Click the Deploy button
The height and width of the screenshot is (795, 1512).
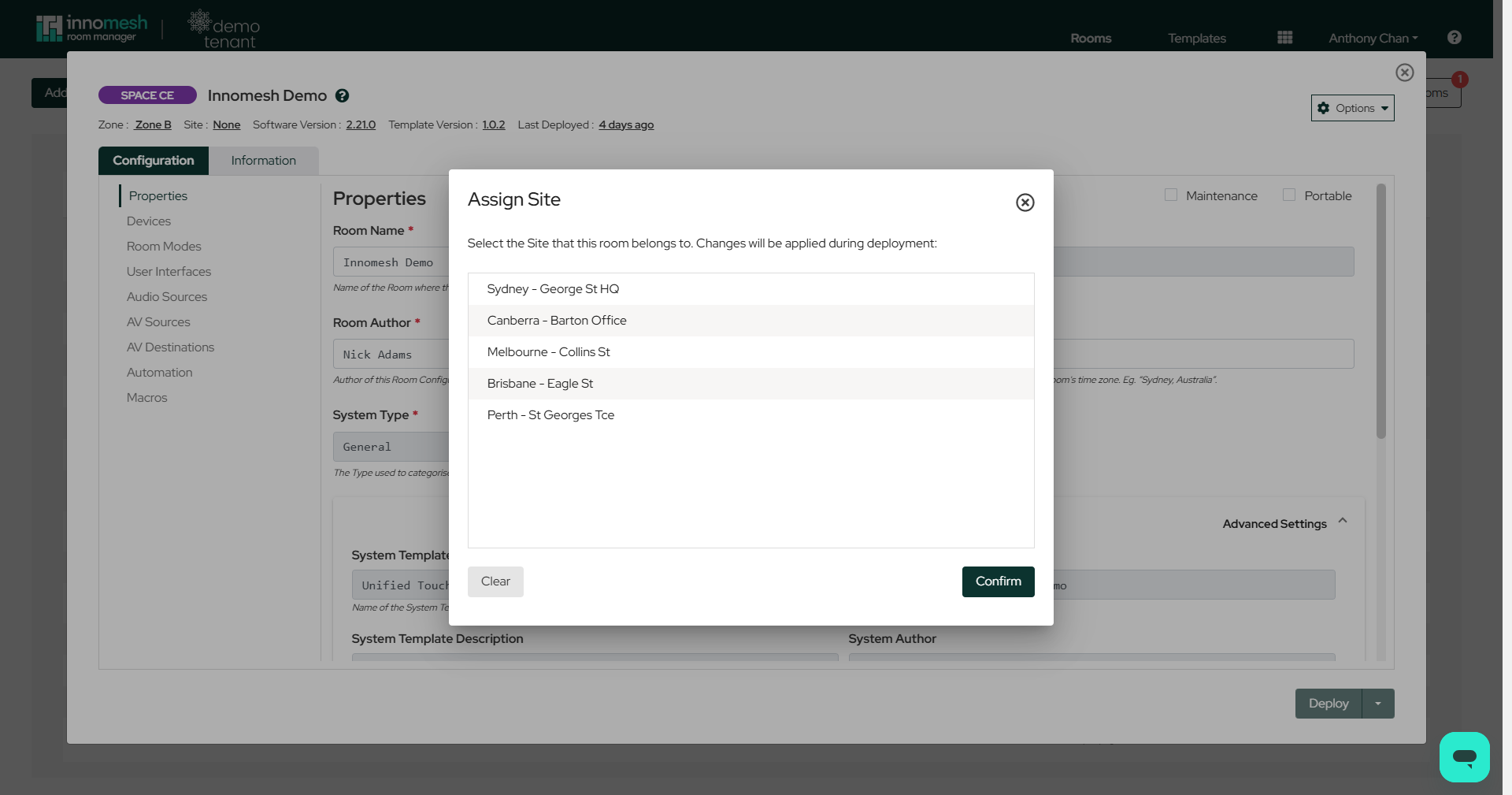[1328, 704]
